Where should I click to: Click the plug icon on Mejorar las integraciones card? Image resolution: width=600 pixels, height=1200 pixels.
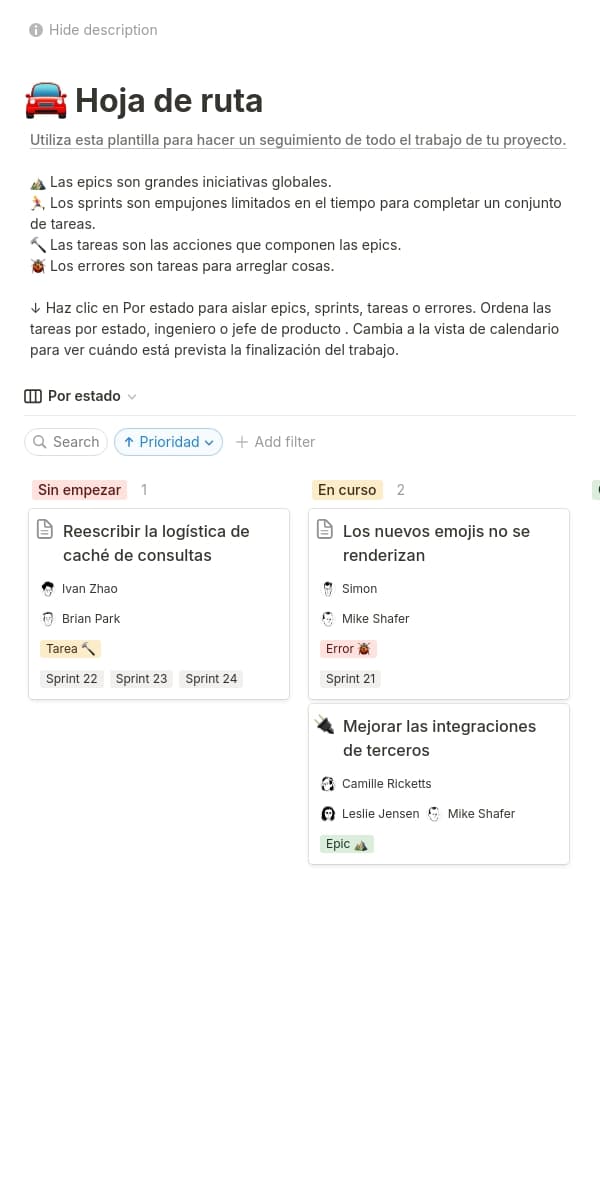pos(325,725)
